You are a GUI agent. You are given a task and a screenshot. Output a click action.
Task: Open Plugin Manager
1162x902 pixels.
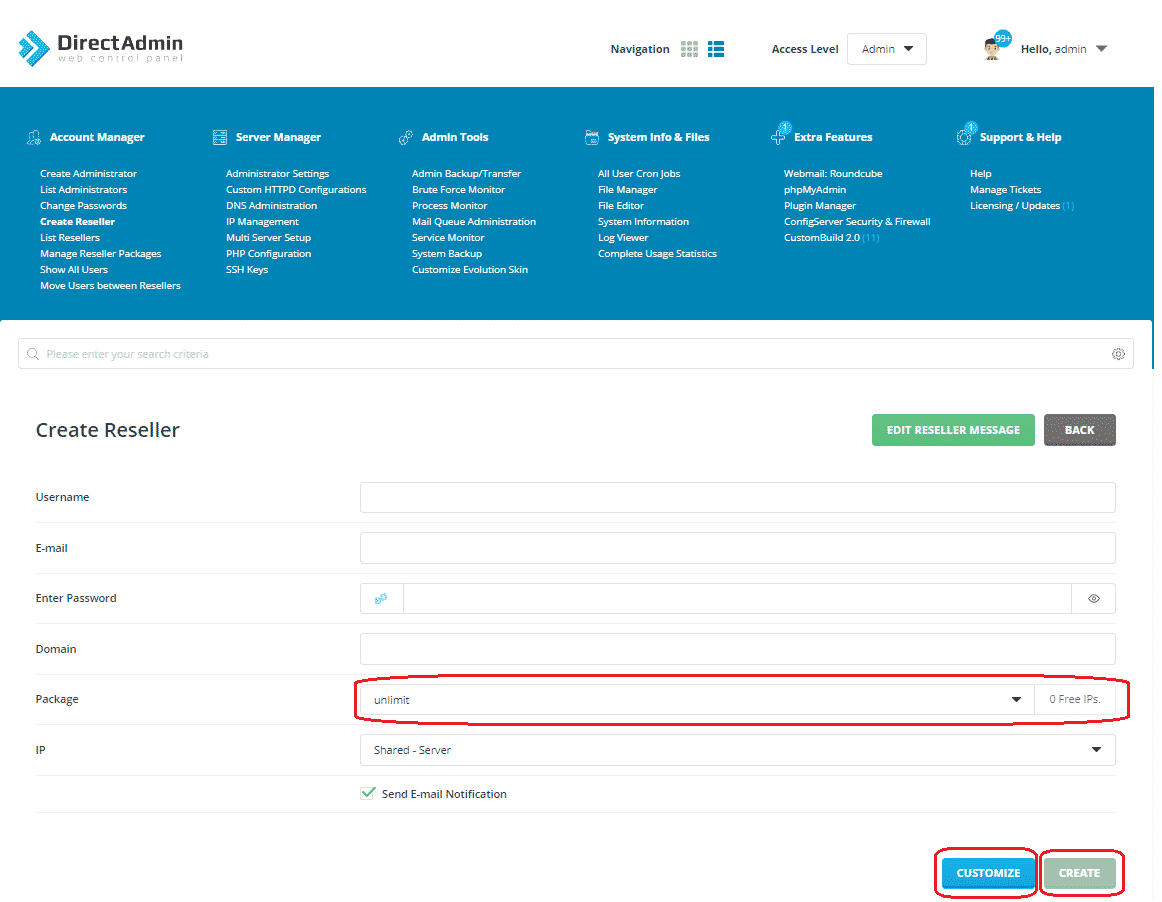pyautogui.click(x=820, y=206)
